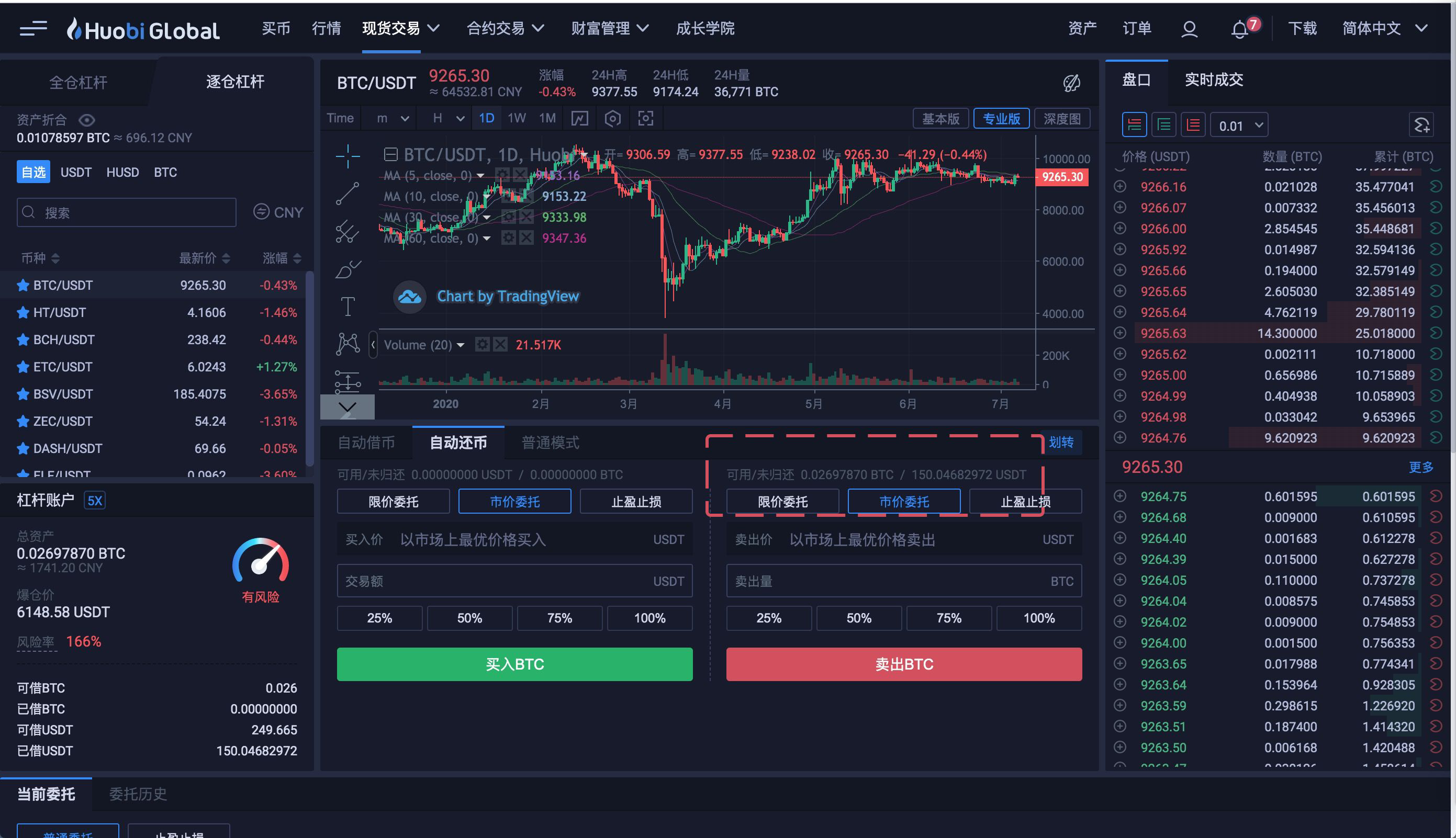Sort list by 最新价 column
Image resolution: width=1456 pixels, height=838 pixels.
tap(205, 258)
